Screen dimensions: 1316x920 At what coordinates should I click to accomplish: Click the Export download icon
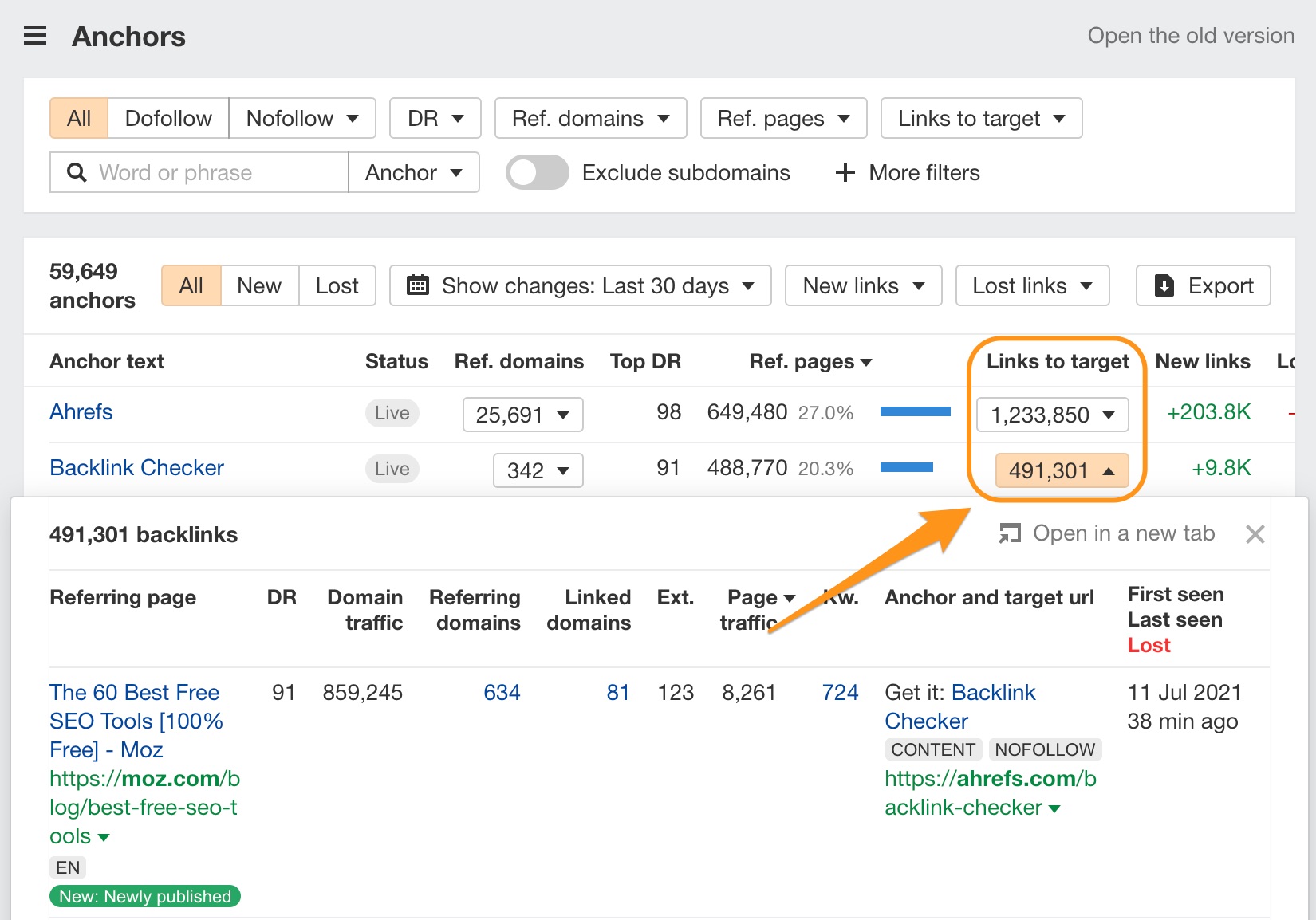coord(1164,285)
